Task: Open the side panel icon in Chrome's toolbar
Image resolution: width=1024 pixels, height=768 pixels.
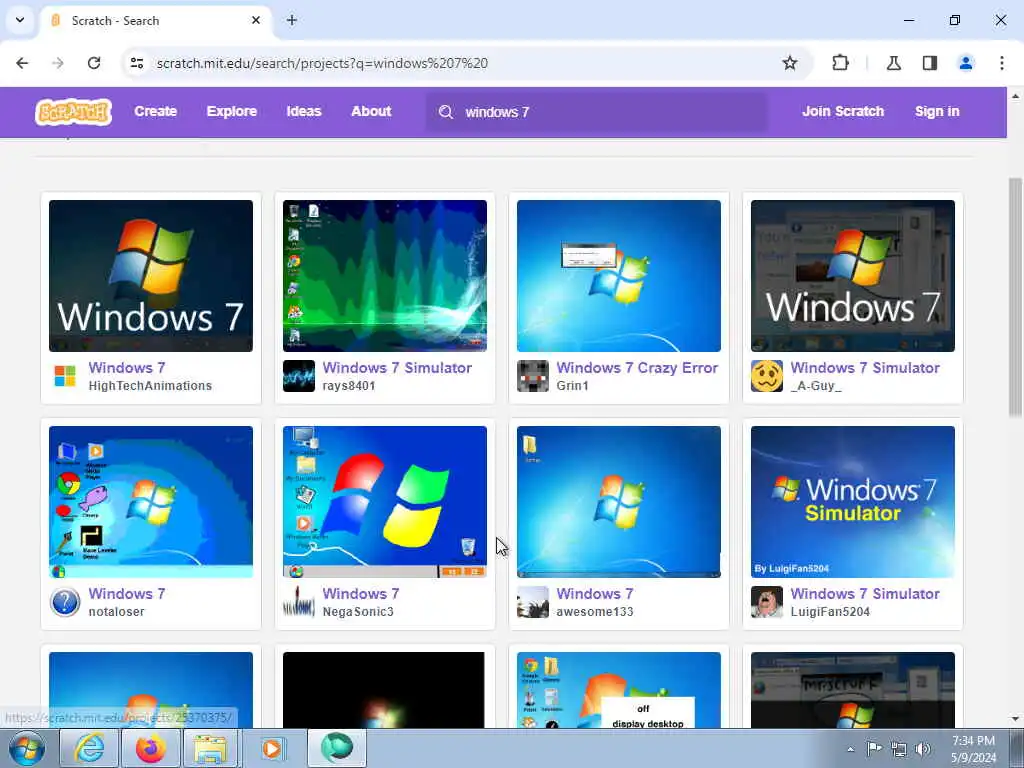Action: pyautogui.click(x=930, y=63)
